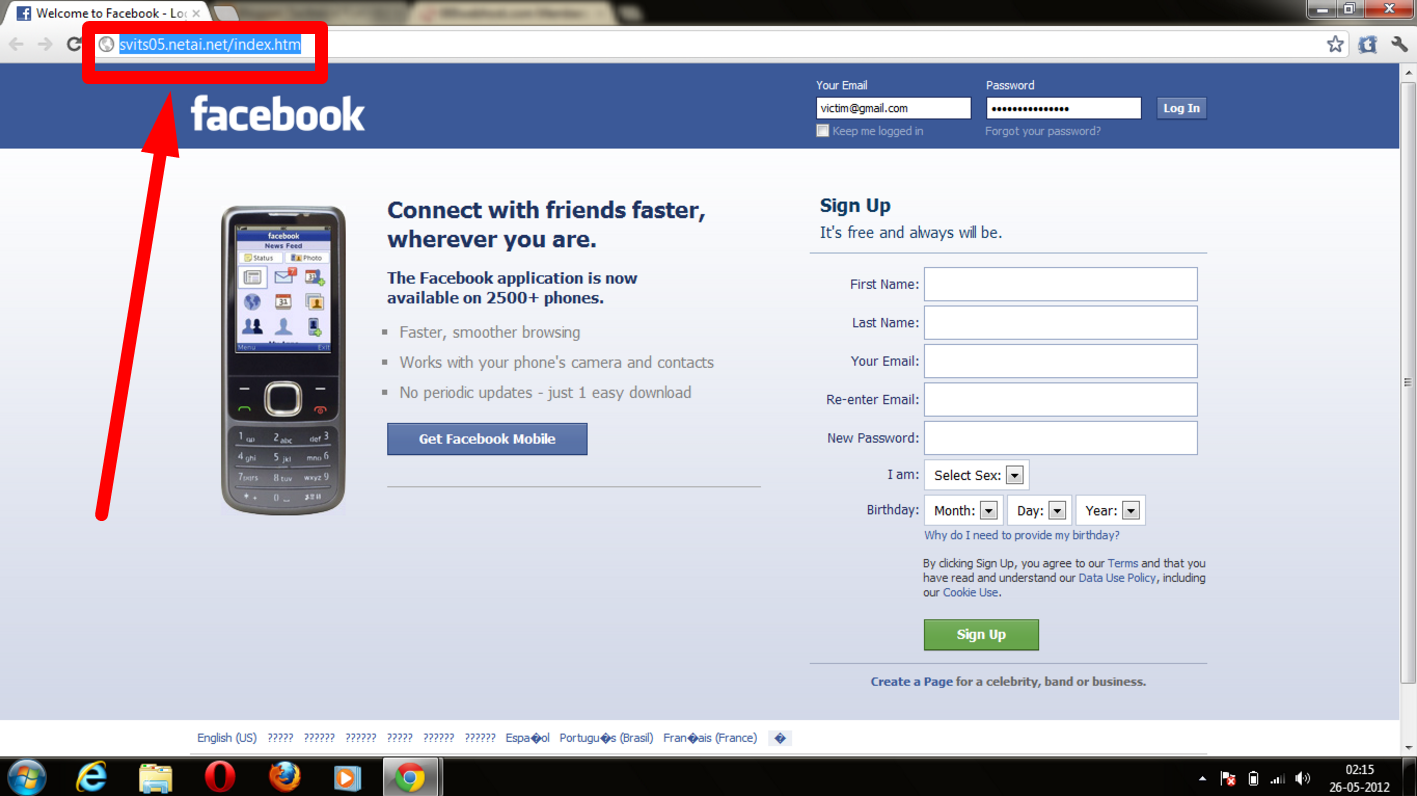This screenshot has width=1417, height=796.
Task: Click the Your Email login field
Action: [893, 108]
